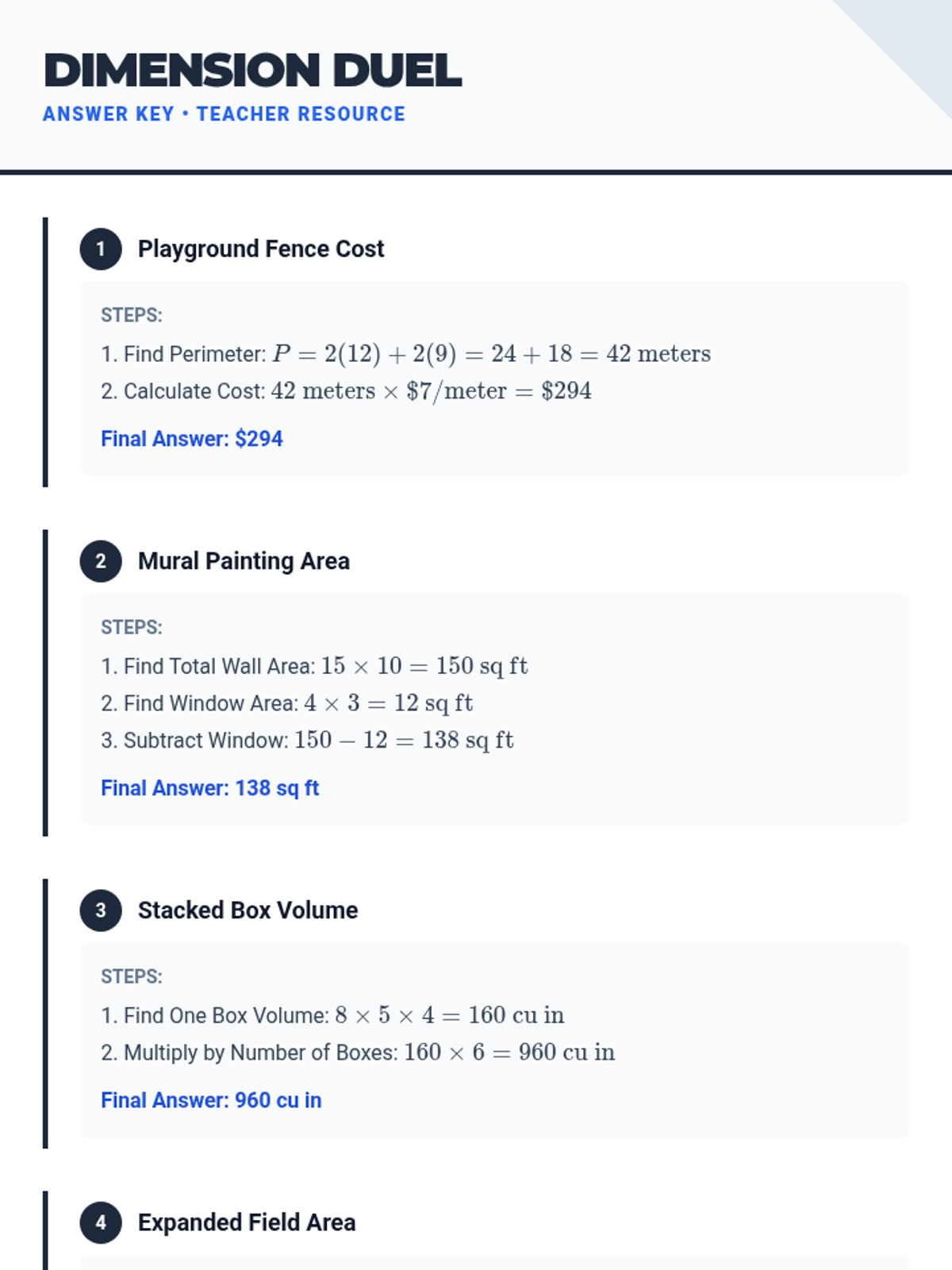Click the Mural Painting Area heading
Viewport: 952px width, 1270px height.
[244, 561]
